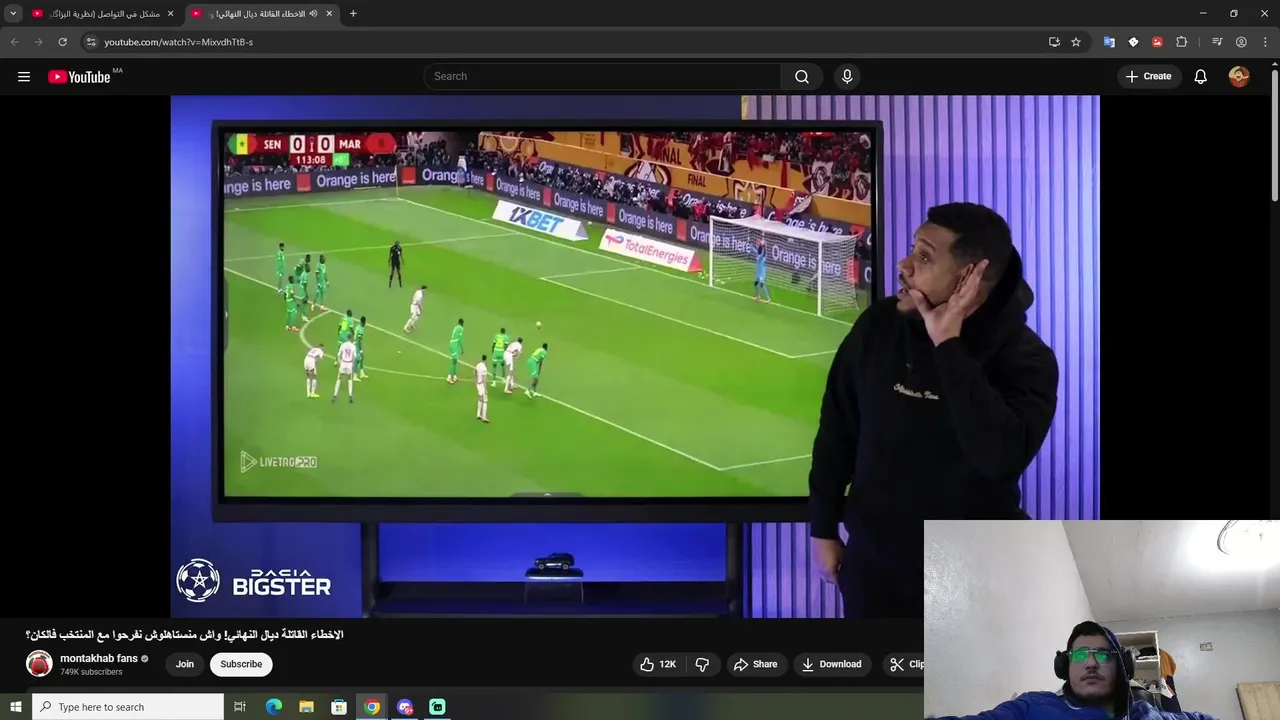The height and width of the screenshot is (720, 1280).
Task: Go forward in browser history
Action: [x=38, y=42]
